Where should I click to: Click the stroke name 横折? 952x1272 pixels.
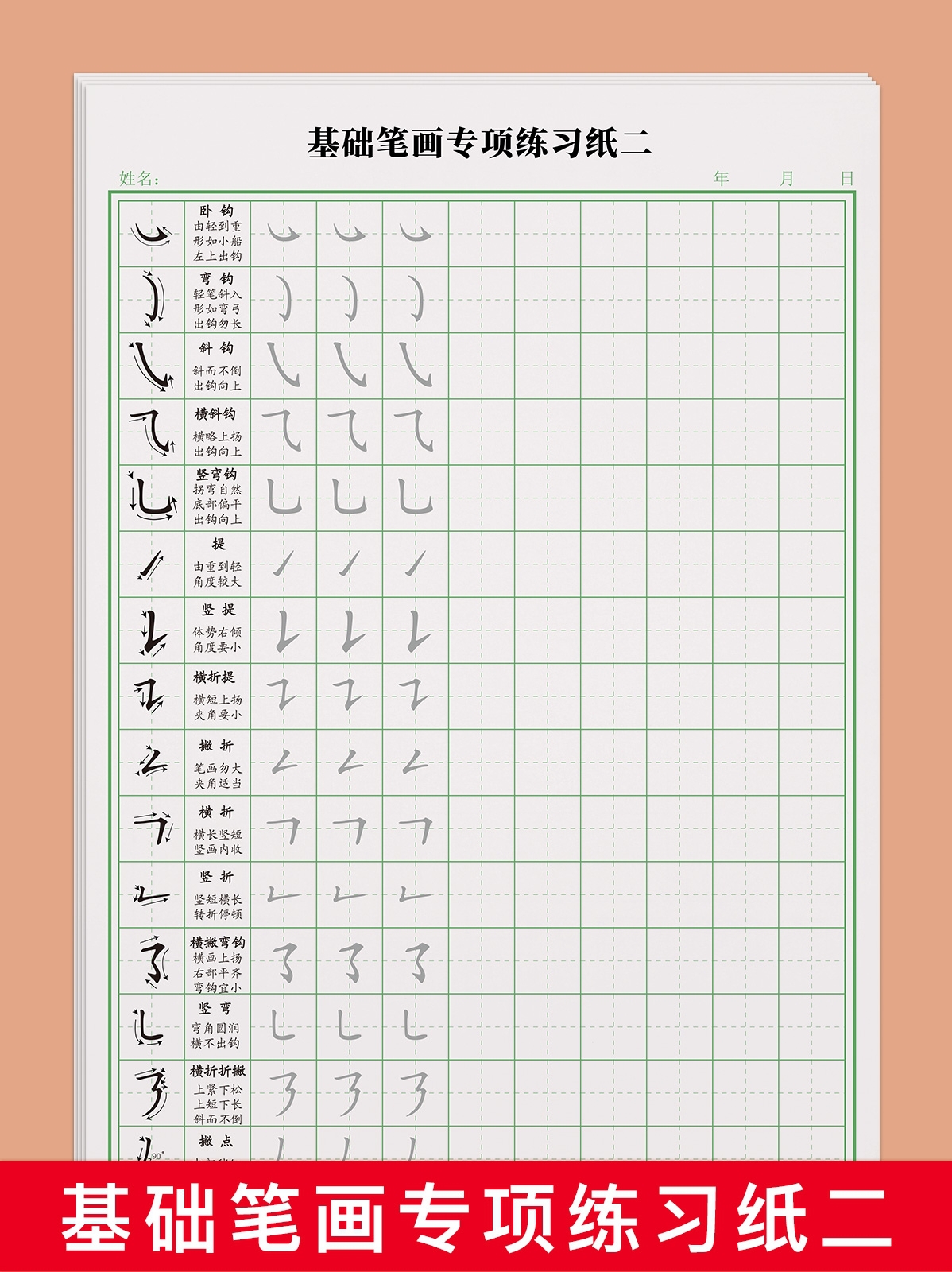(x=216, y=812)
